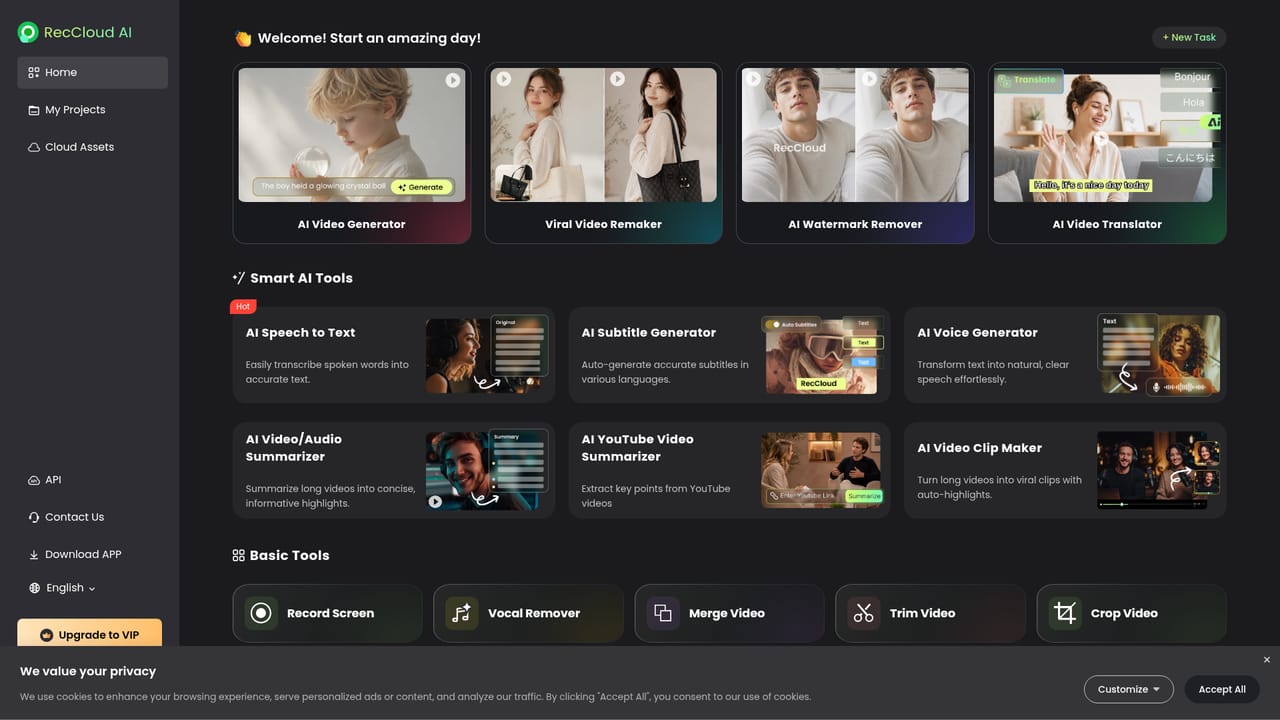Screen dimensions: 1280x720
Task: Click the AI Video Clip Maker preview image
Action: coord(1159,470)
